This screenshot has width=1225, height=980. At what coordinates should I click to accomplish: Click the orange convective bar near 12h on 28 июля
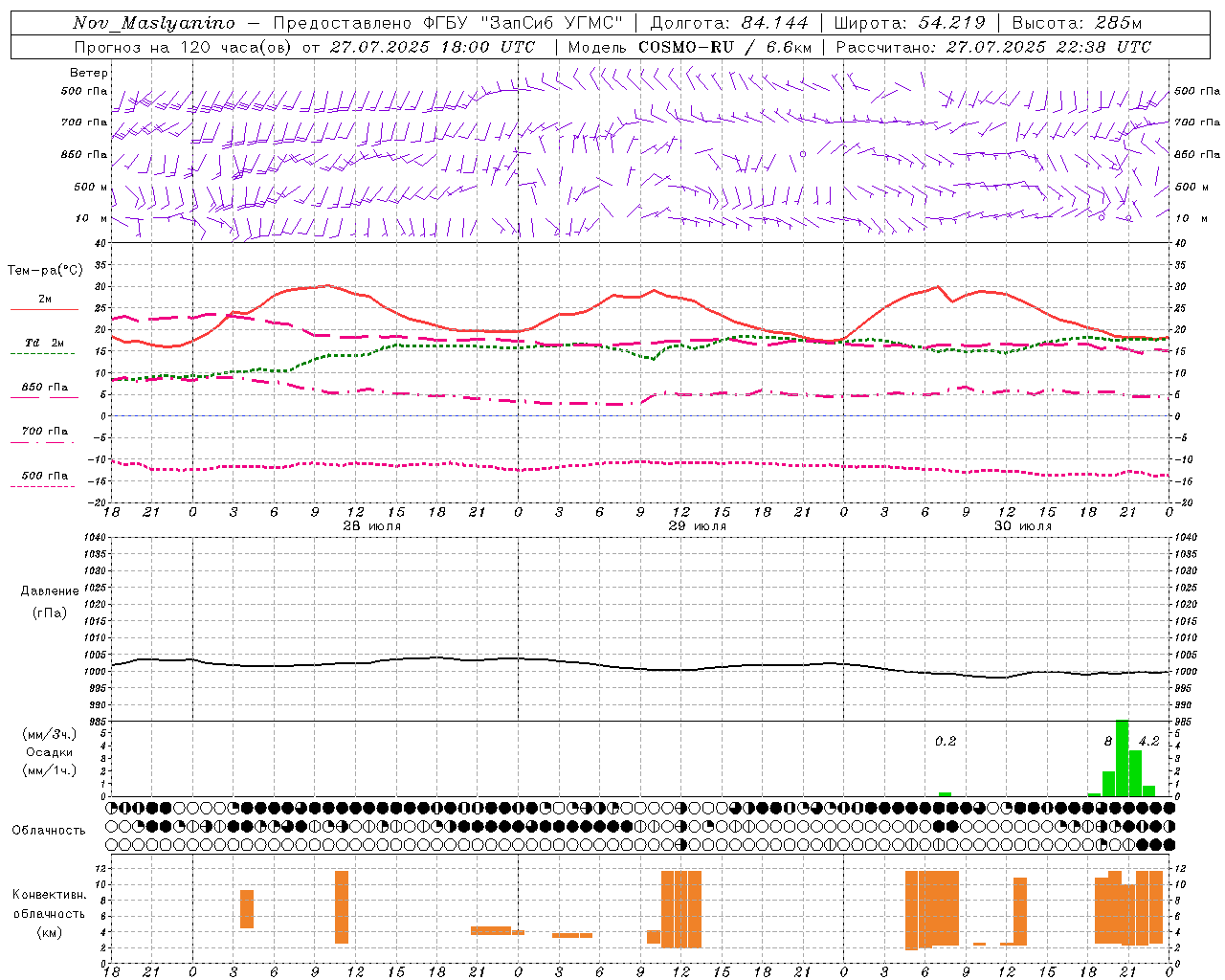click(x=342, y=907)
